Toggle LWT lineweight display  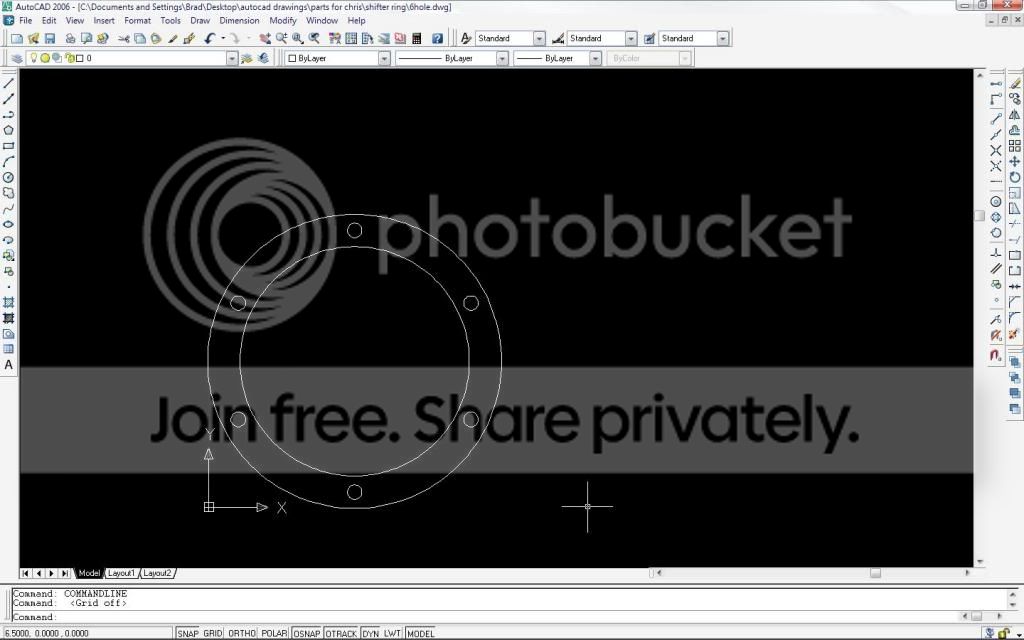(392, 633)
